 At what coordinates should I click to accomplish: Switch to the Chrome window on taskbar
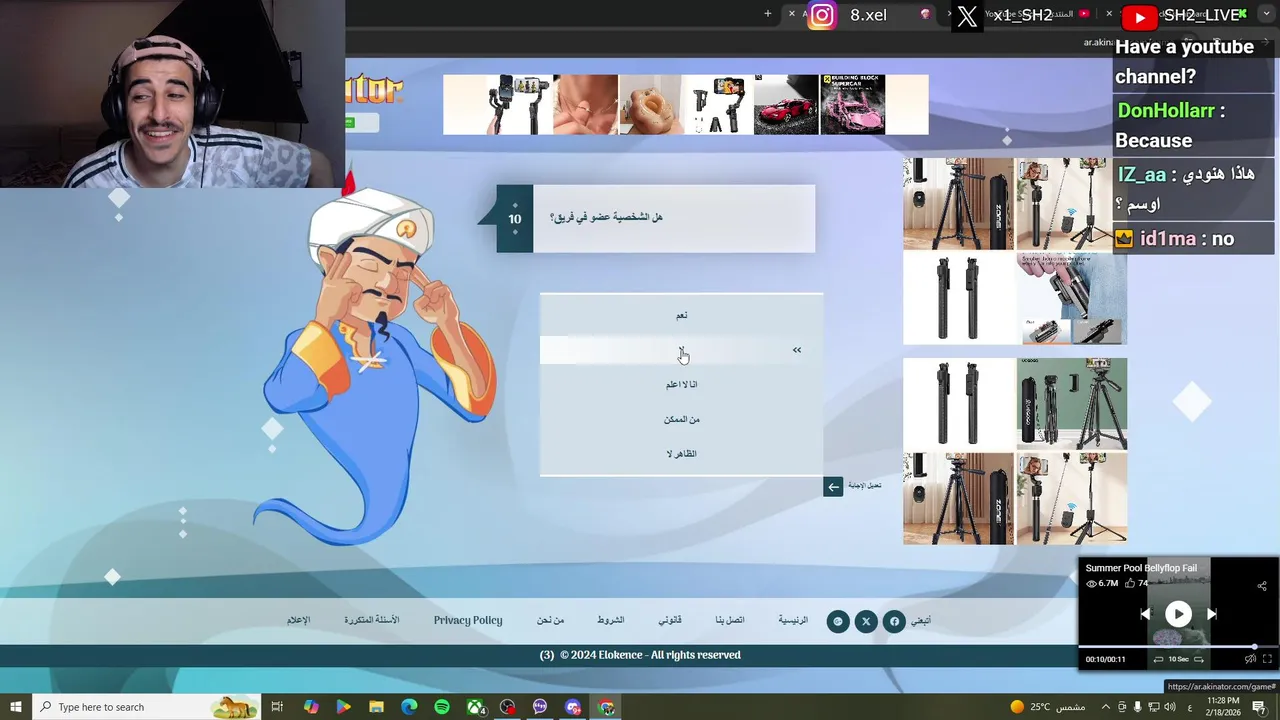(x=606, y=707)
